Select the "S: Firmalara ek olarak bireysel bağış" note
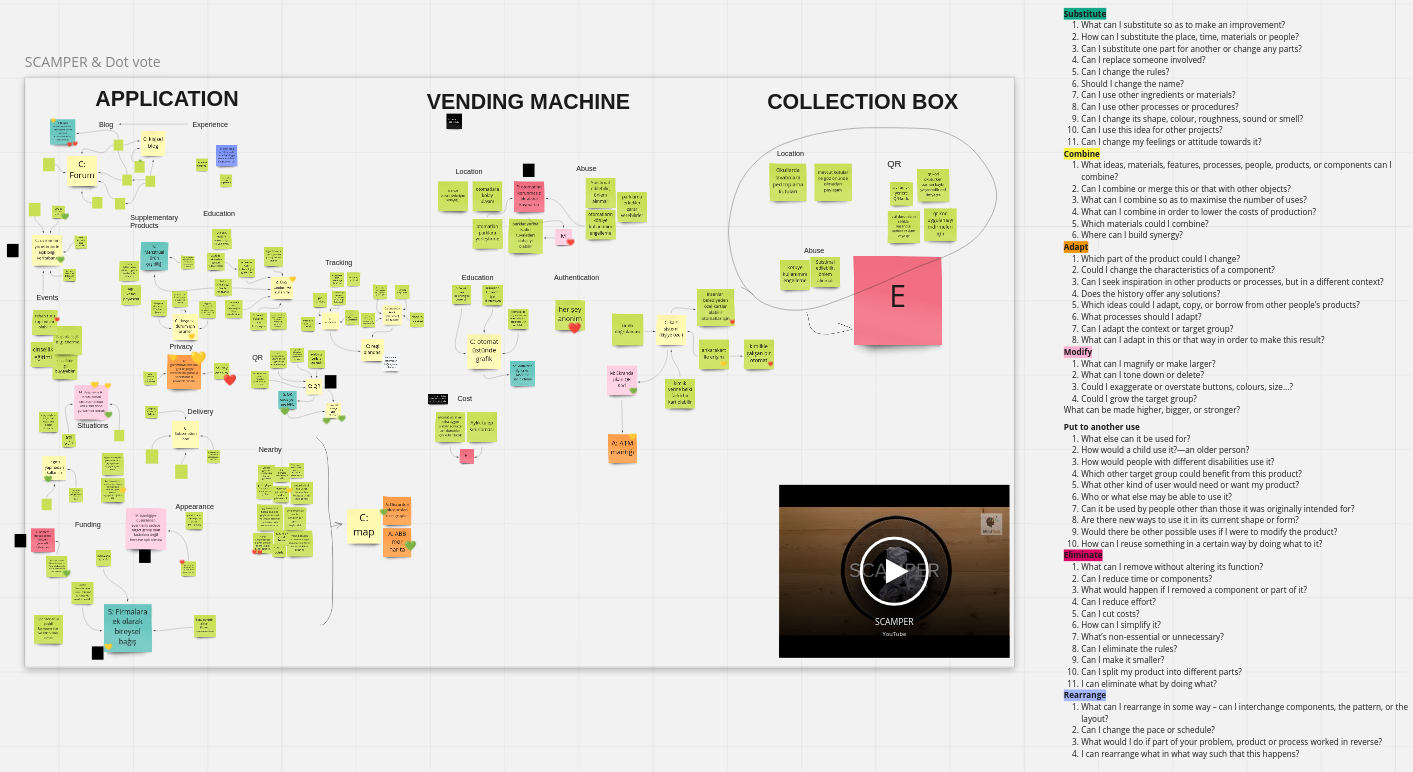 [127, 625]
